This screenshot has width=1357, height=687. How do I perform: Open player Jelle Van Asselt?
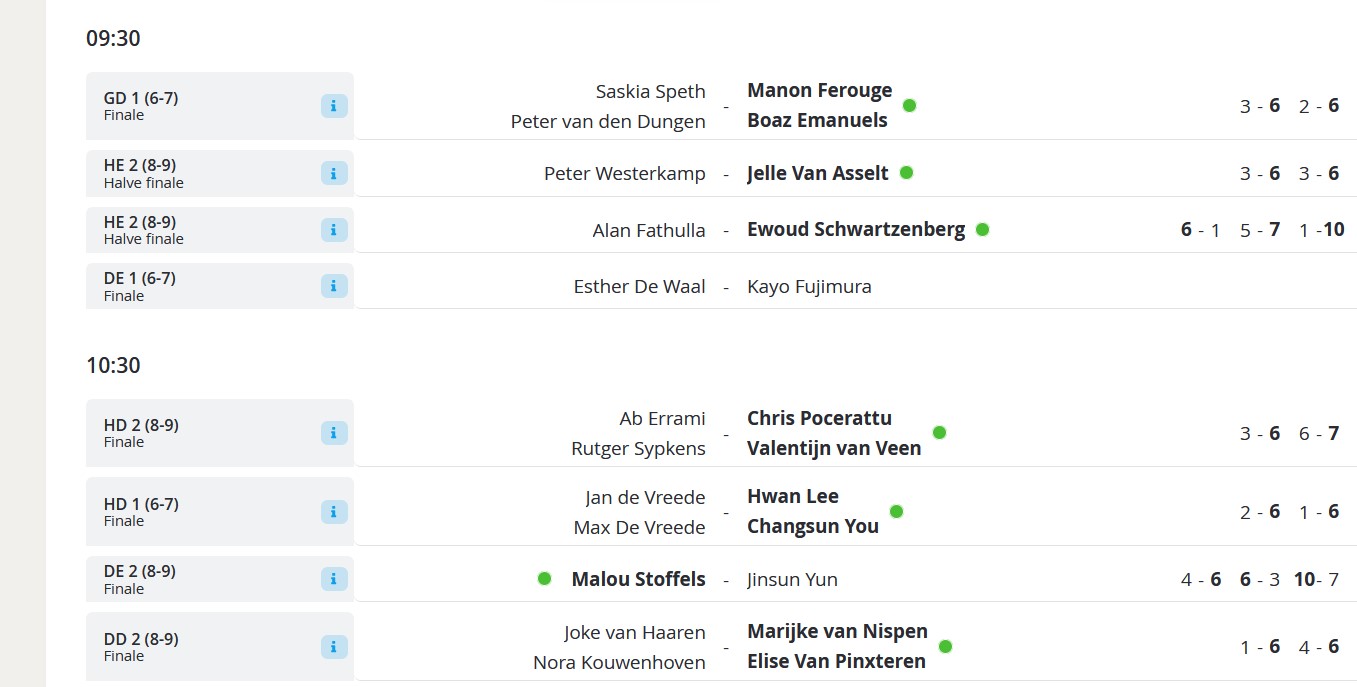tap(818, 173)
